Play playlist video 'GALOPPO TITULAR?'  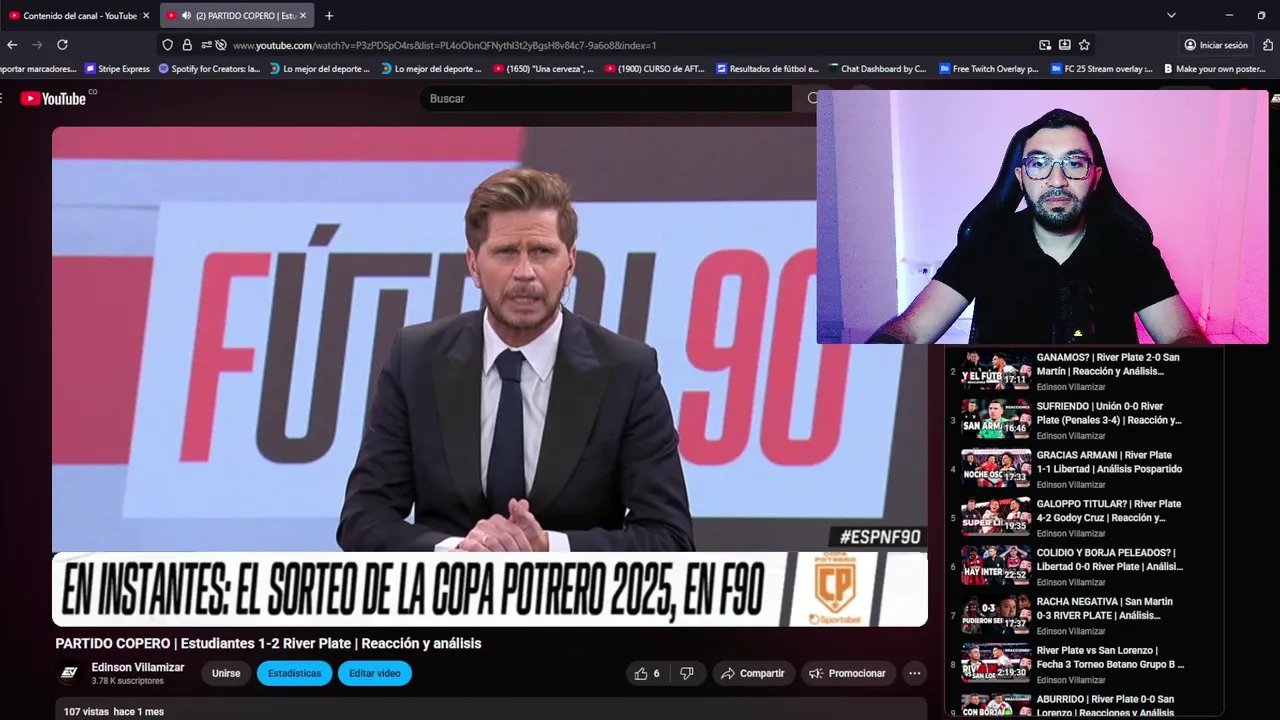point(1109,511)
